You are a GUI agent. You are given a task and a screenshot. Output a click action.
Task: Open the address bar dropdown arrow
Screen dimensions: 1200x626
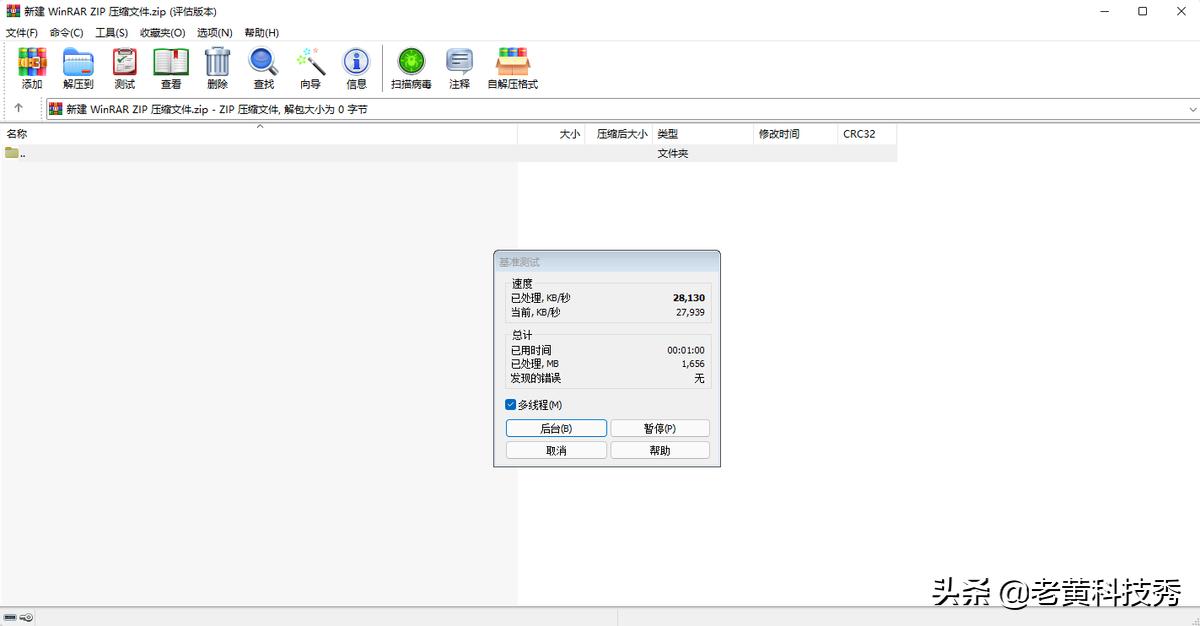1192,109
